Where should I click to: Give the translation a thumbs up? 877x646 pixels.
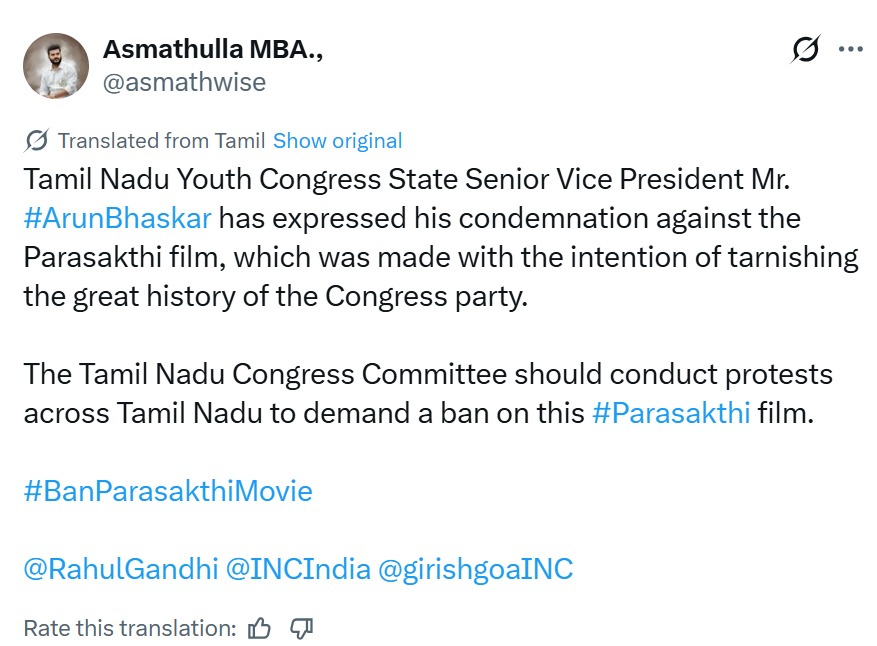260,628
